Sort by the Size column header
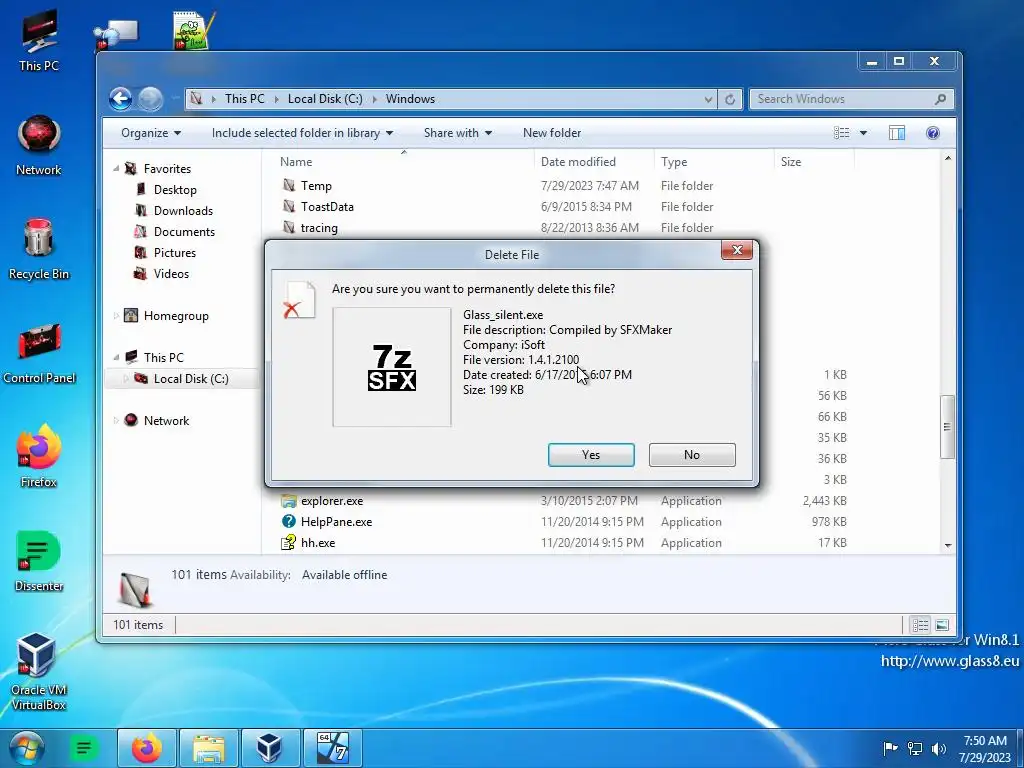This screenshot has height=768, width=1024. click(x=791, y=162)
